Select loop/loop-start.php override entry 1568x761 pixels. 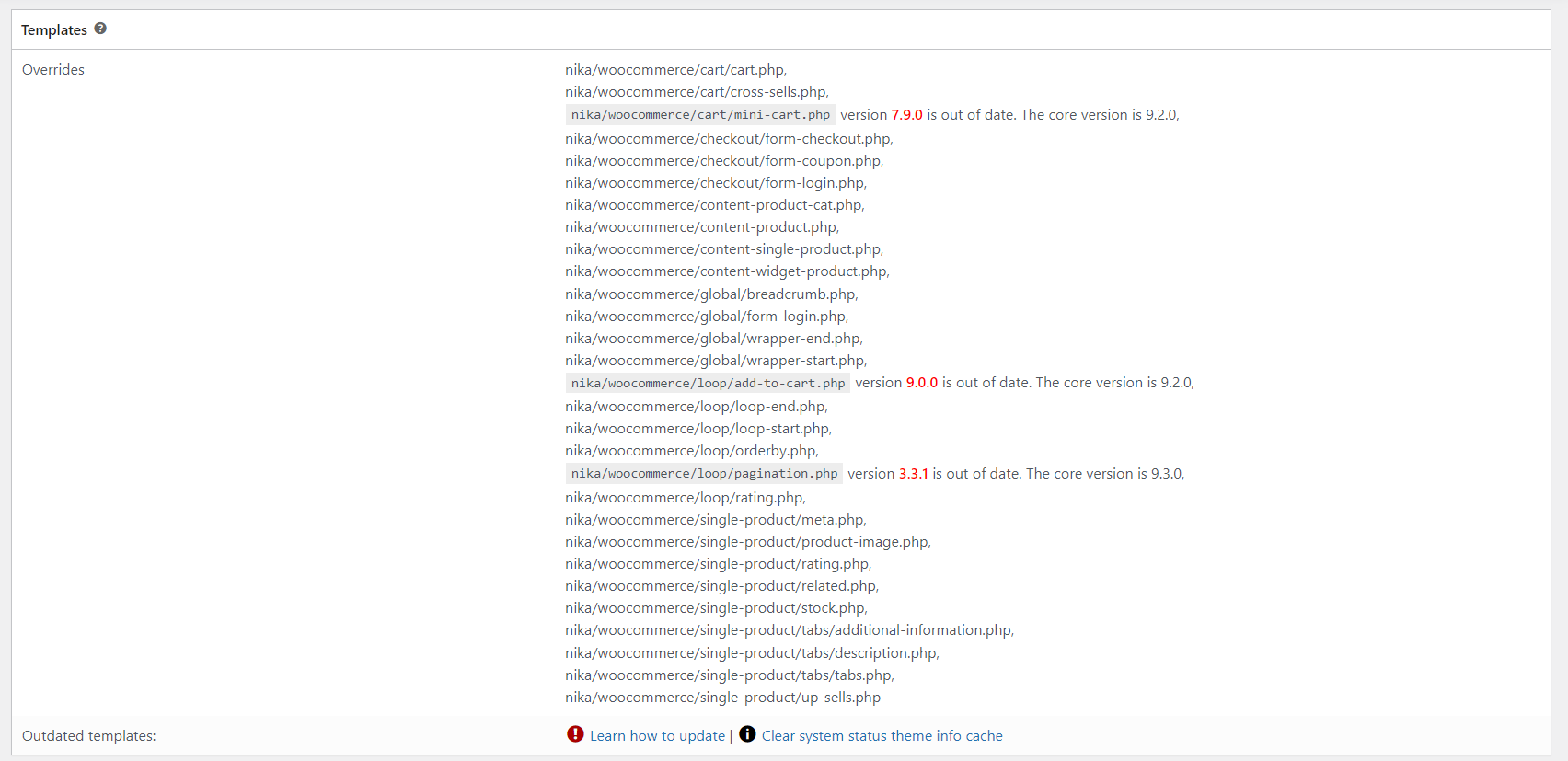click(698, 429)
